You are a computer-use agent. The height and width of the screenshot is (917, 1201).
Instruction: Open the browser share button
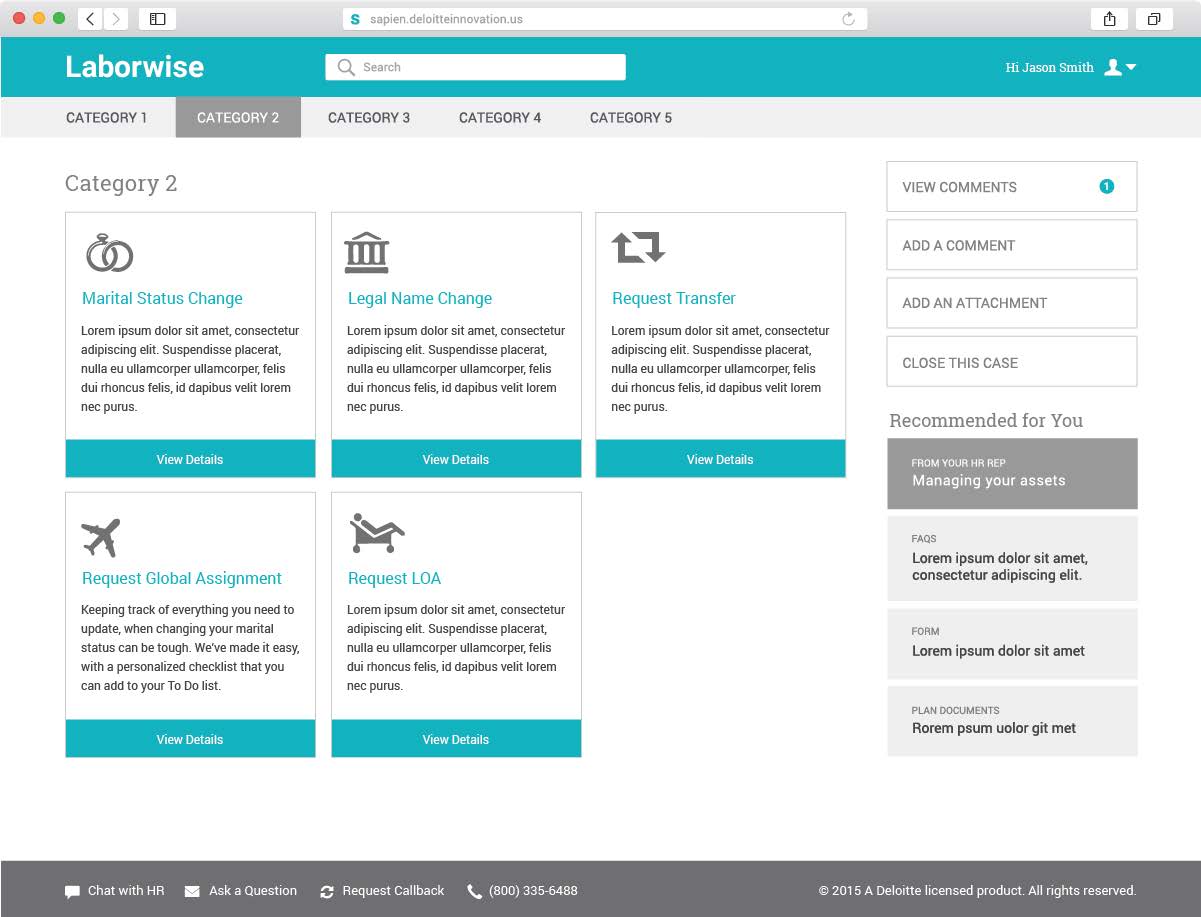(x=1110, y=19)
